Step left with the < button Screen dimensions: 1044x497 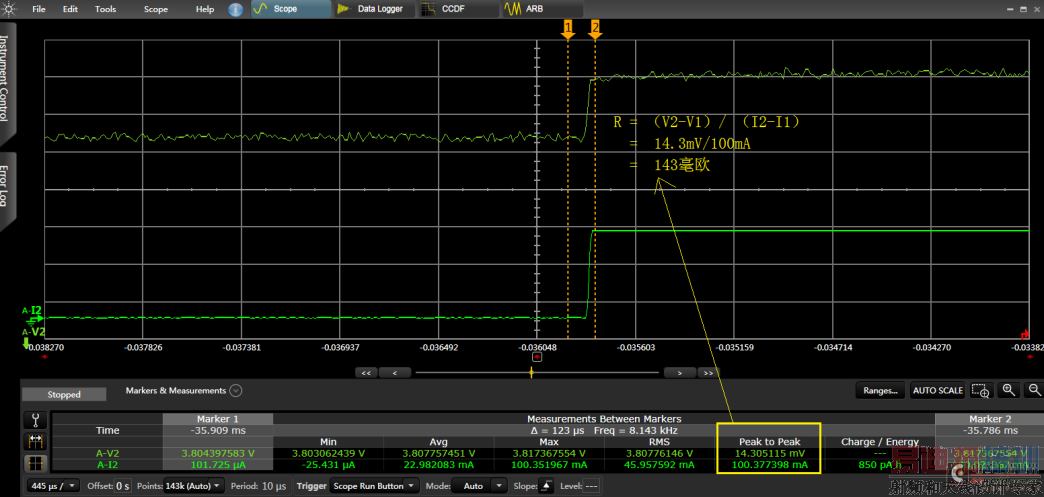click(x=395, y=373)
